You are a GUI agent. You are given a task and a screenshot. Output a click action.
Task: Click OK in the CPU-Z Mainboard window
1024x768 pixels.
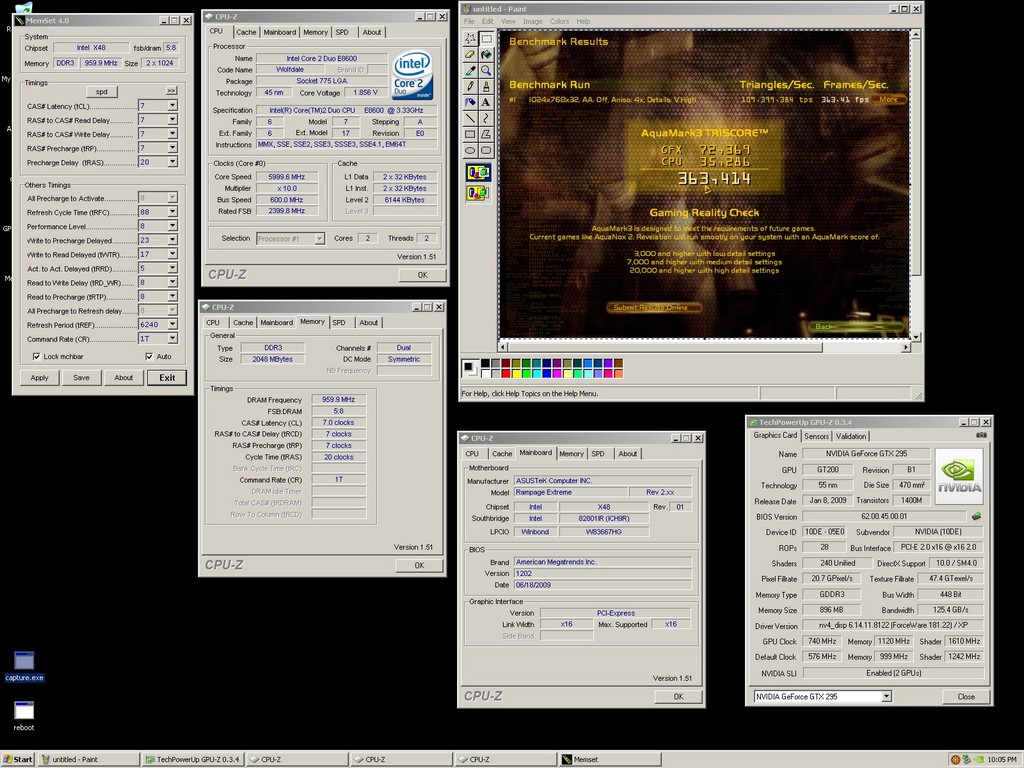(679, 696)
